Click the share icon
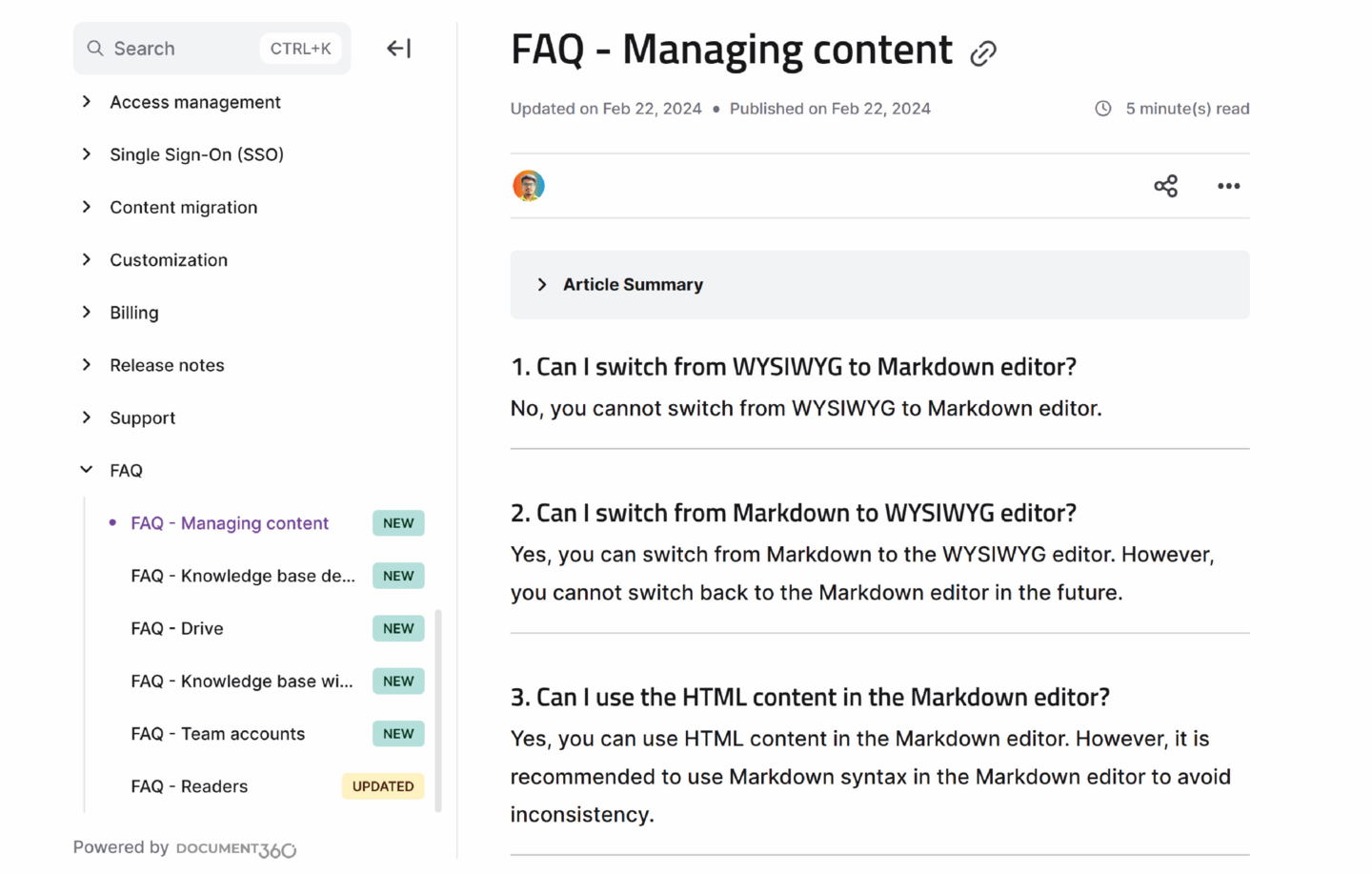This screenshot has height=875, width=1372. [1165, 186]
